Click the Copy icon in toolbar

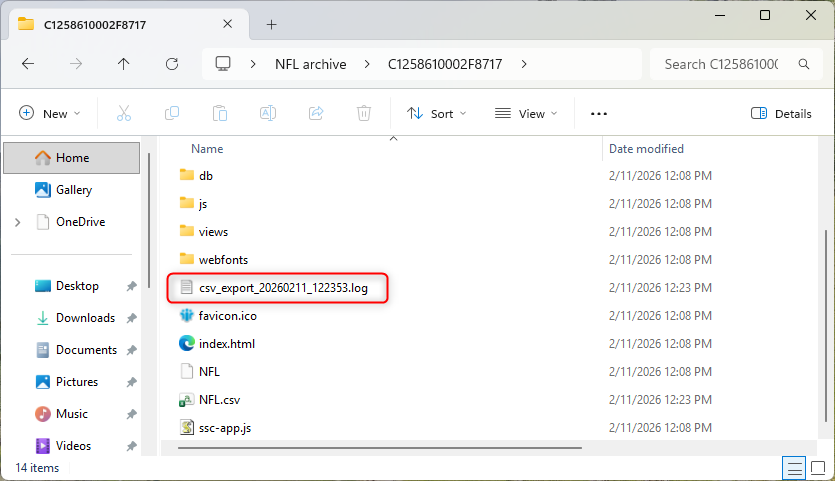(x=172, y=113)
